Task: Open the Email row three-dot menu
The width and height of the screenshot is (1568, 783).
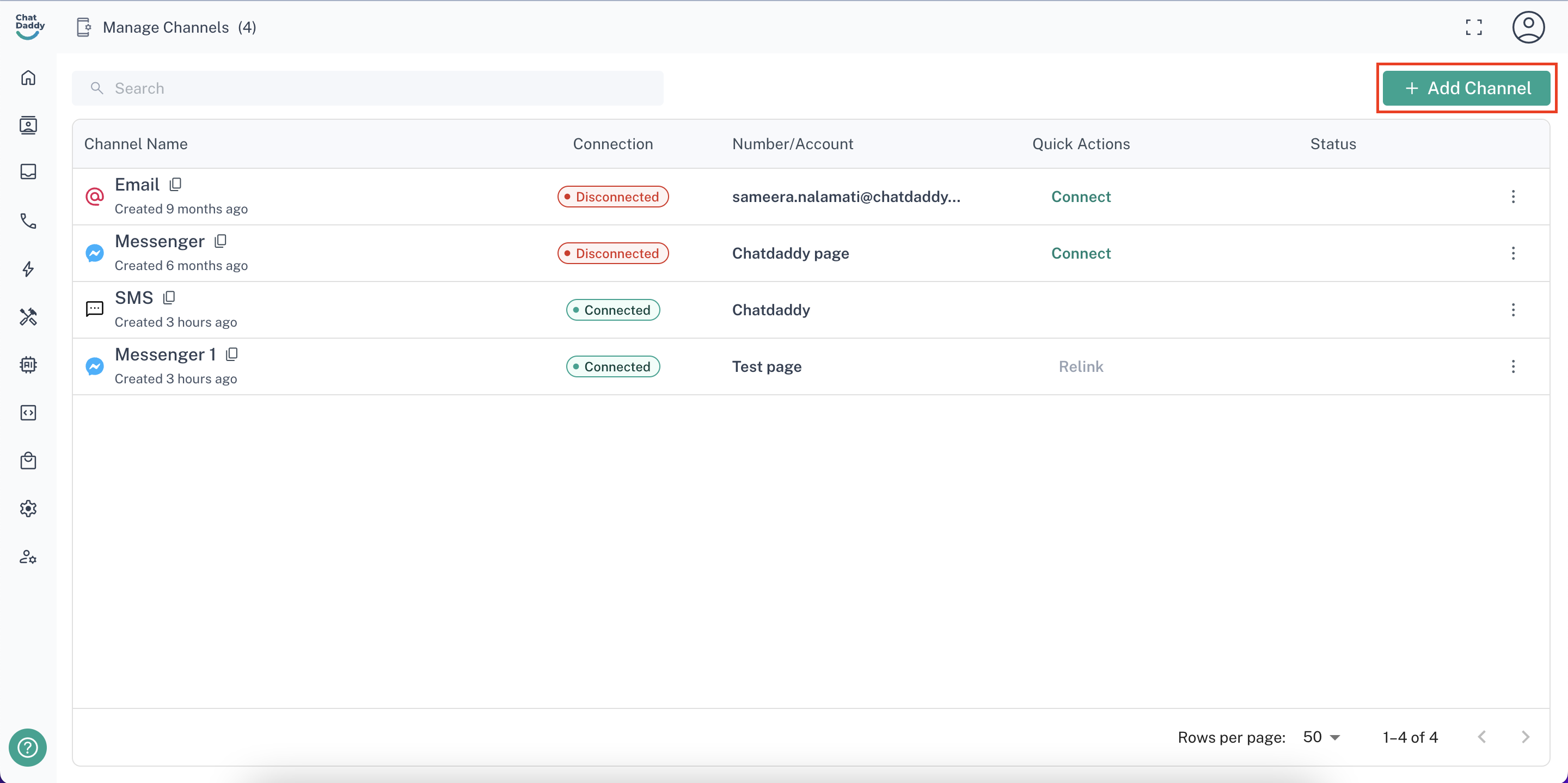Action: 1512,196
